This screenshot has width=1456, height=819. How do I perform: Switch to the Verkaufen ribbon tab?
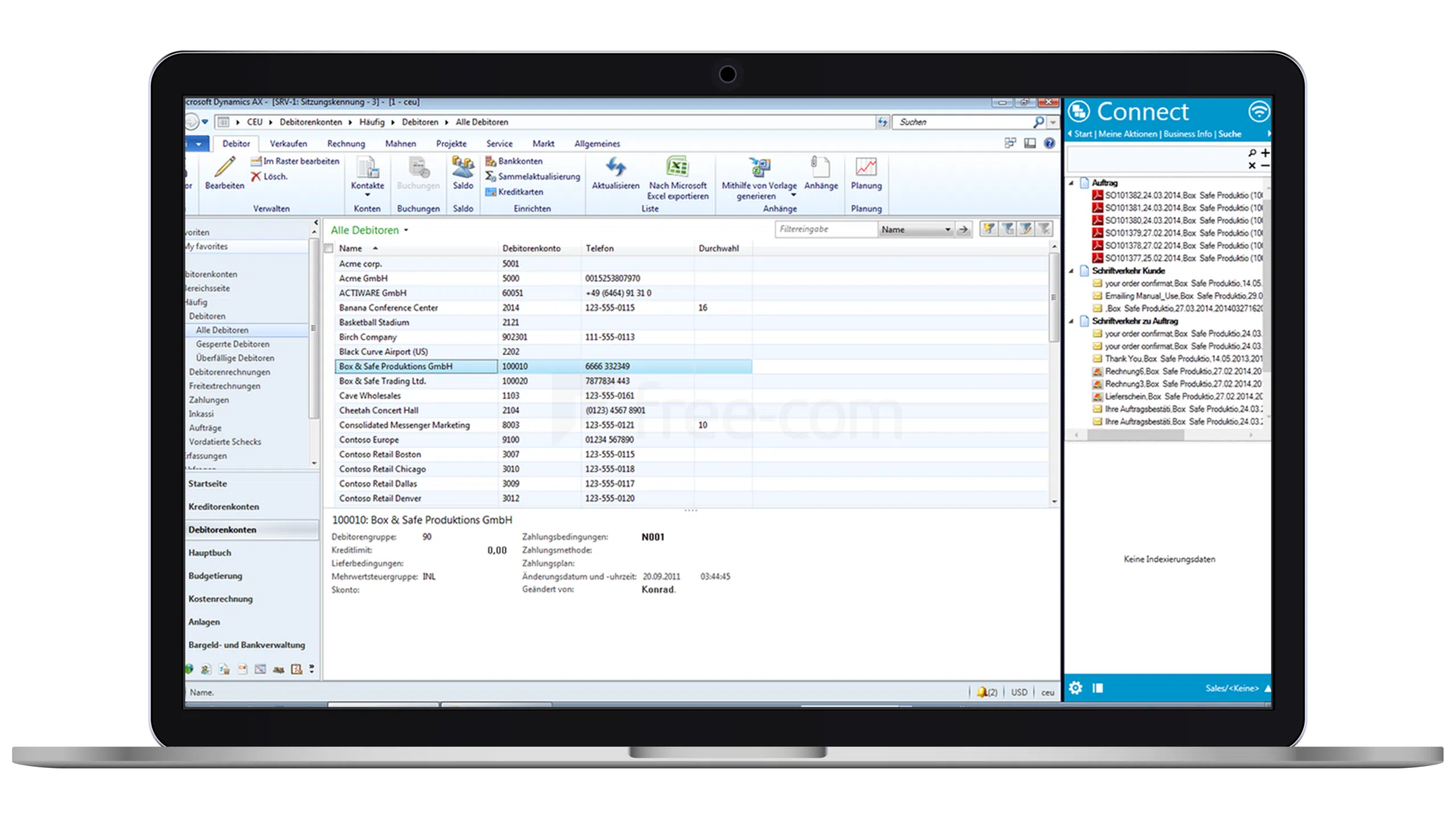[x=288, y=144]
